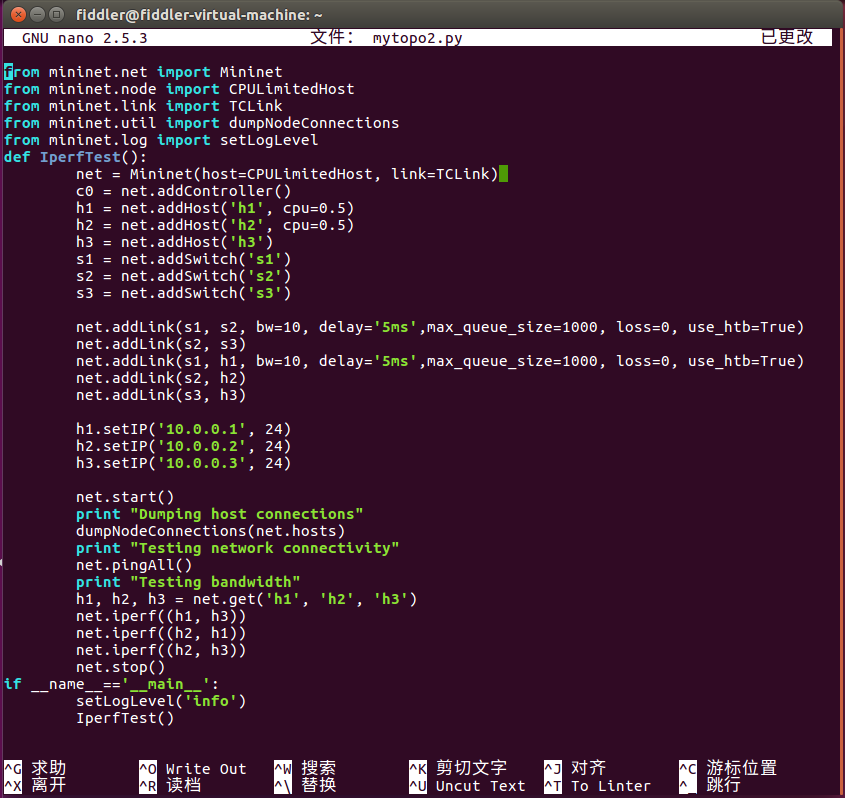Click the net.addLink(s1, h1, bw=10...) line
The width and height of the screenshot is (845, 798).
tap(440, 362)
